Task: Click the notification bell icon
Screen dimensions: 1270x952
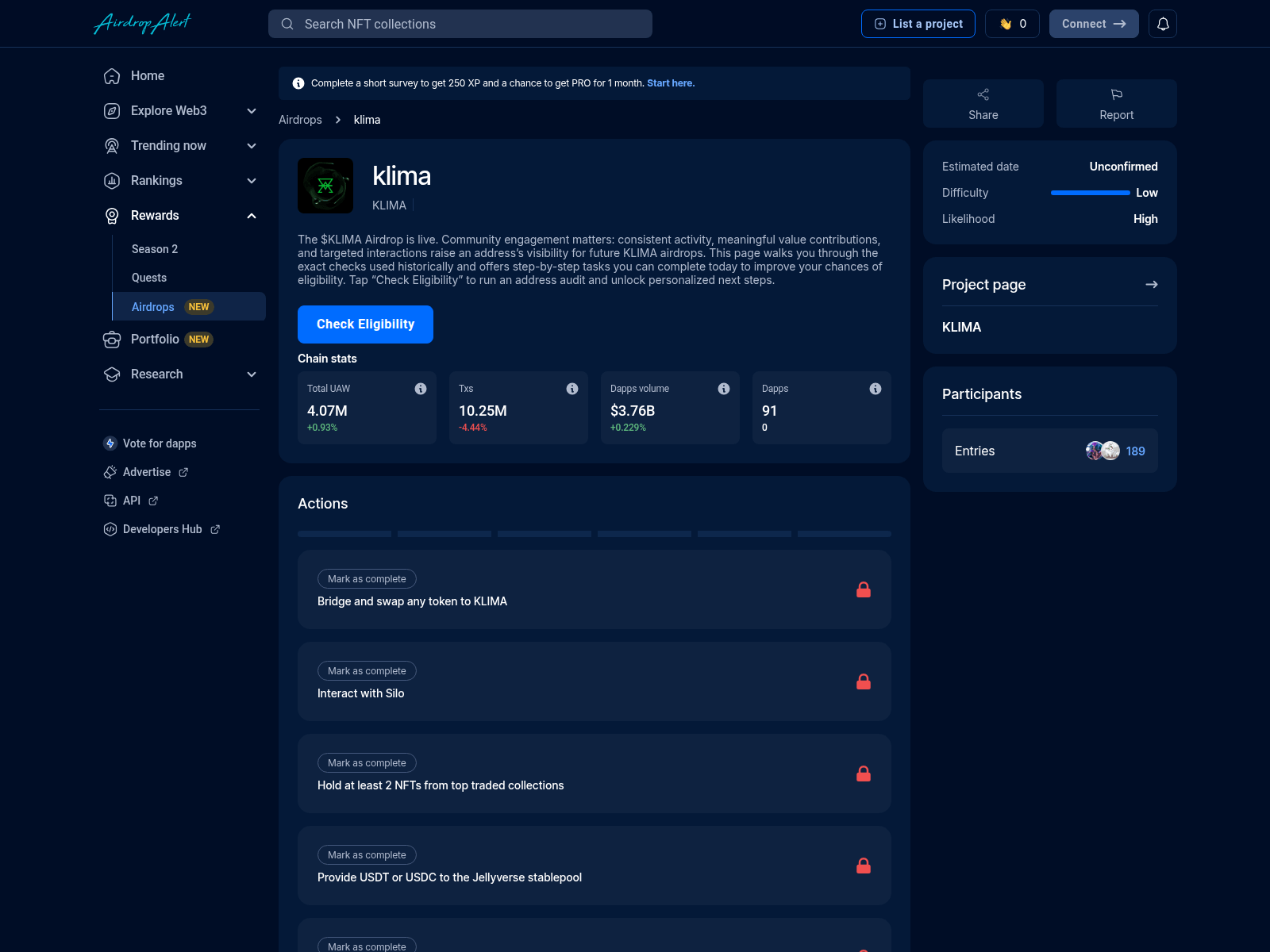Action: click(x=1162, y=24)
